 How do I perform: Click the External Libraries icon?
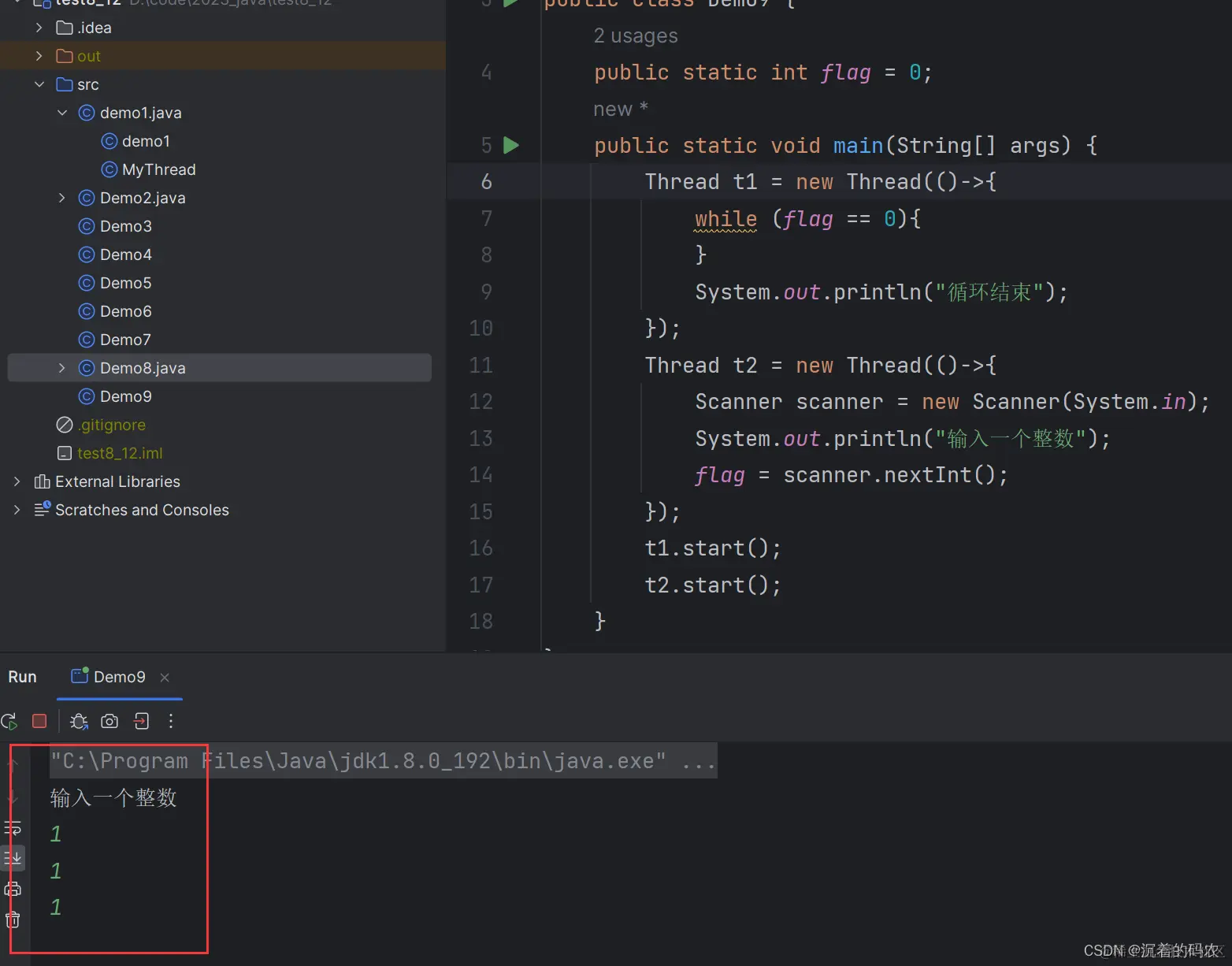pyautogui.click(x=43, y=481)
